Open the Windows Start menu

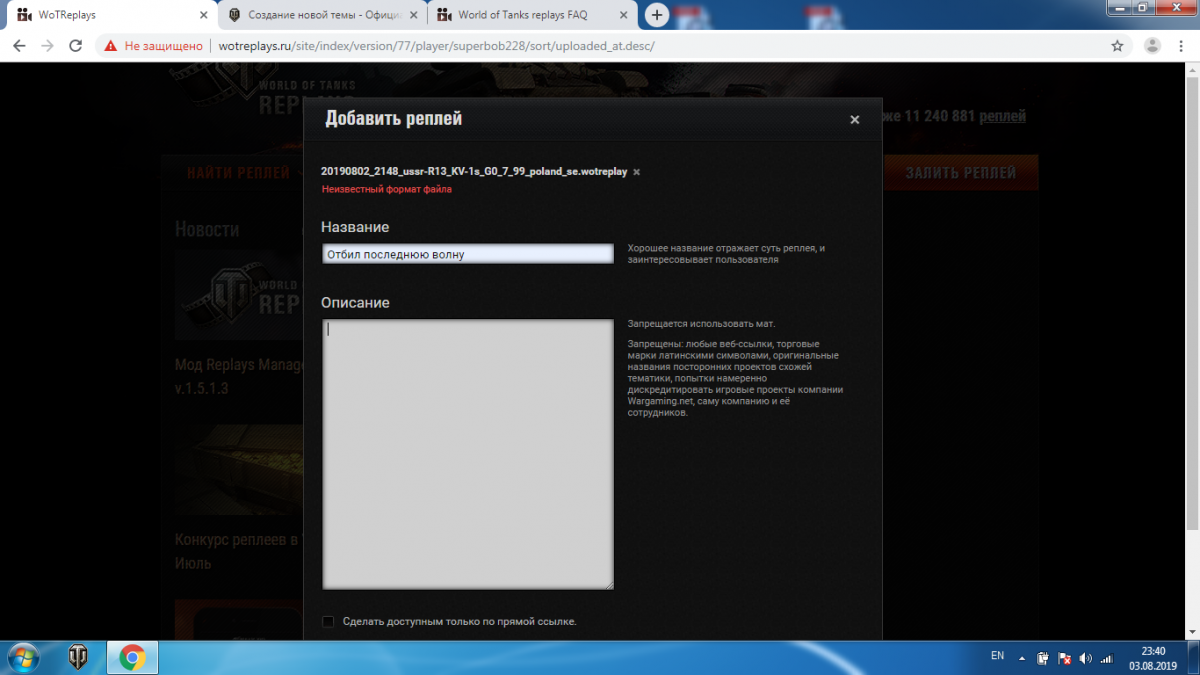point(22,657)
